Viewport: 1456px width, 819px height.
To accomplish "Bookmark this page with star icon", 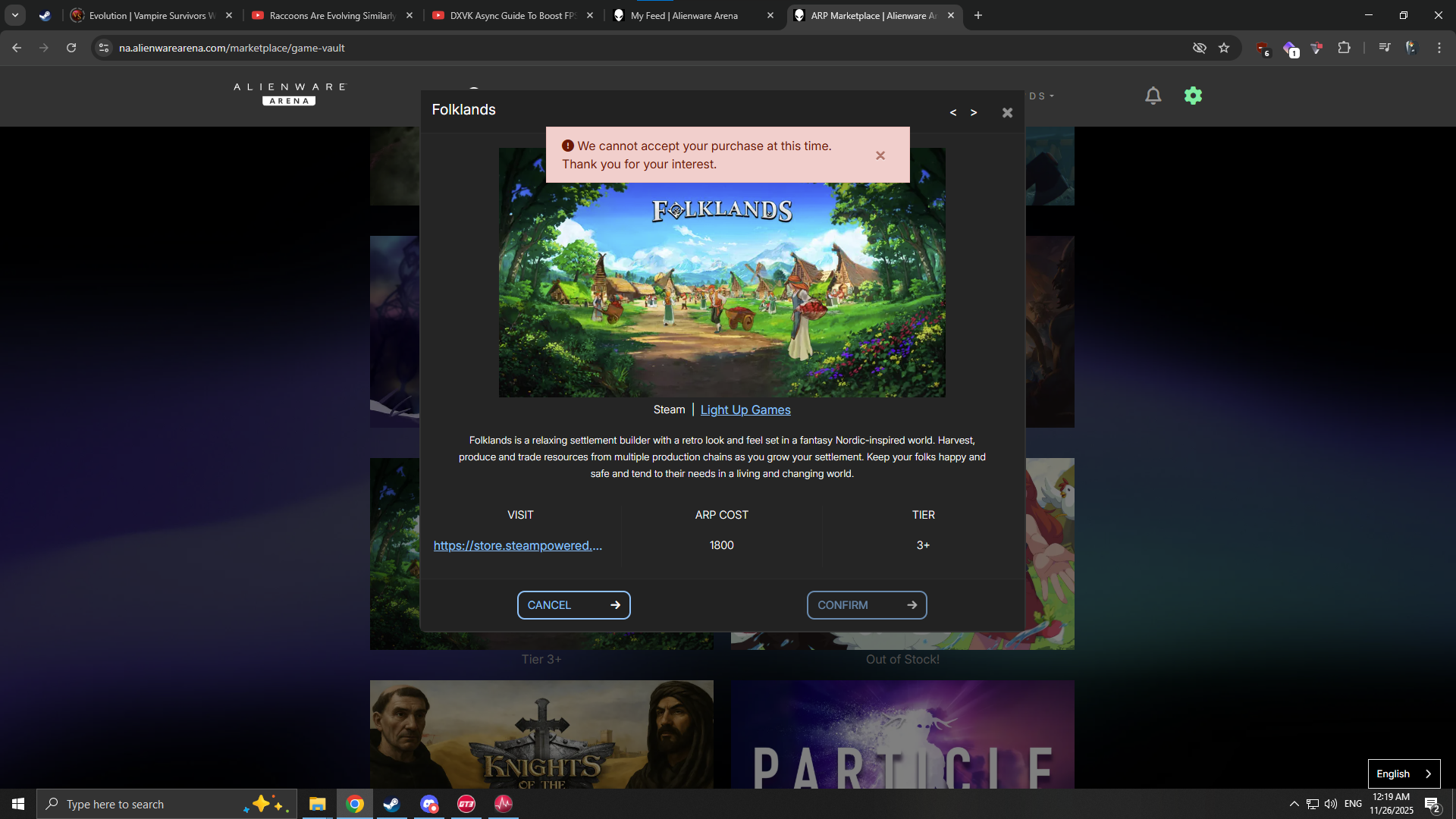I will (x=1224, y=48).
